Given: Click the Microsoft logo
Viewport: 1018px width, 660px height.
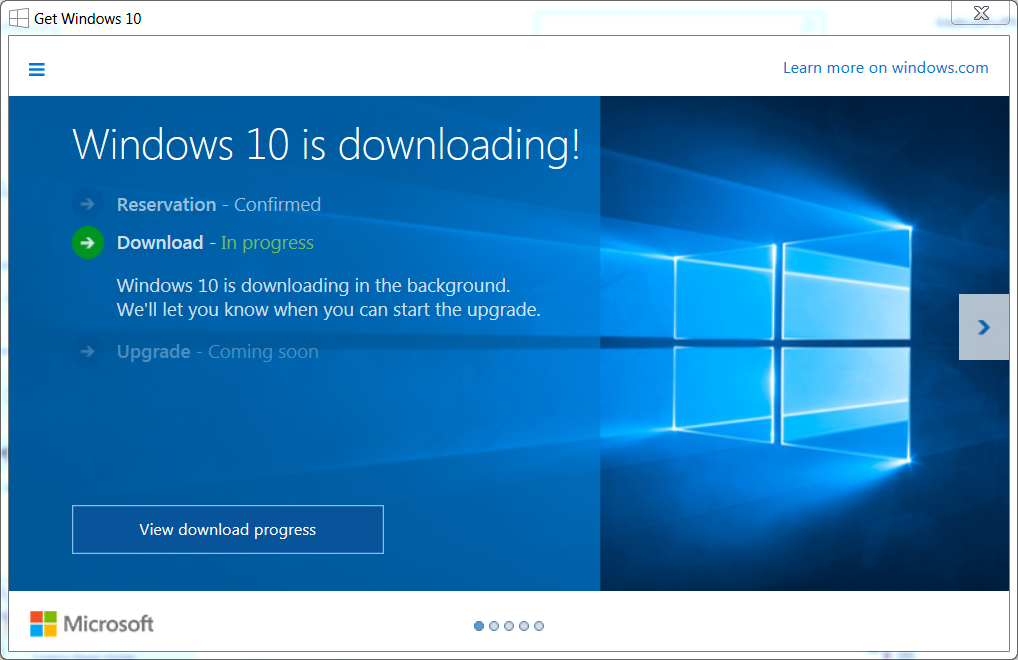Looking at the screenshot, I should 92,624.
